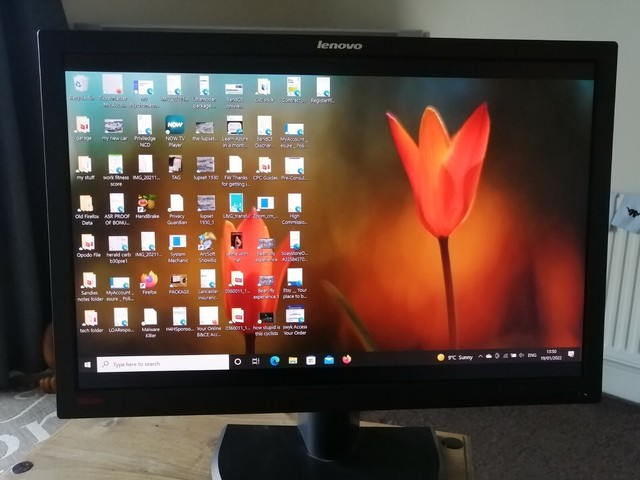Expand hidden system tray icons
The image size is (640, 480).
tap(480, 357)
